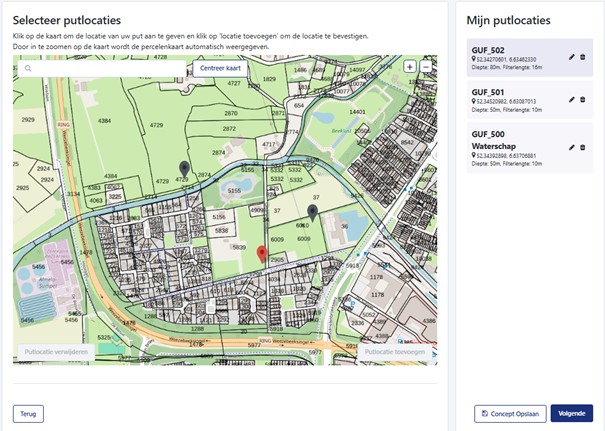Edit the GUF_500 Waterschap location

(x=570, y=147)
